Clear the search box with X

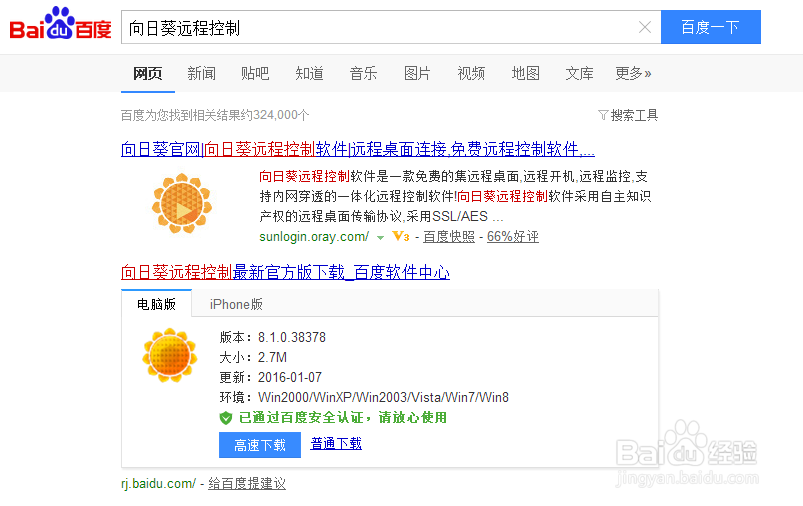pyautogui.click(x=645, y=27)
